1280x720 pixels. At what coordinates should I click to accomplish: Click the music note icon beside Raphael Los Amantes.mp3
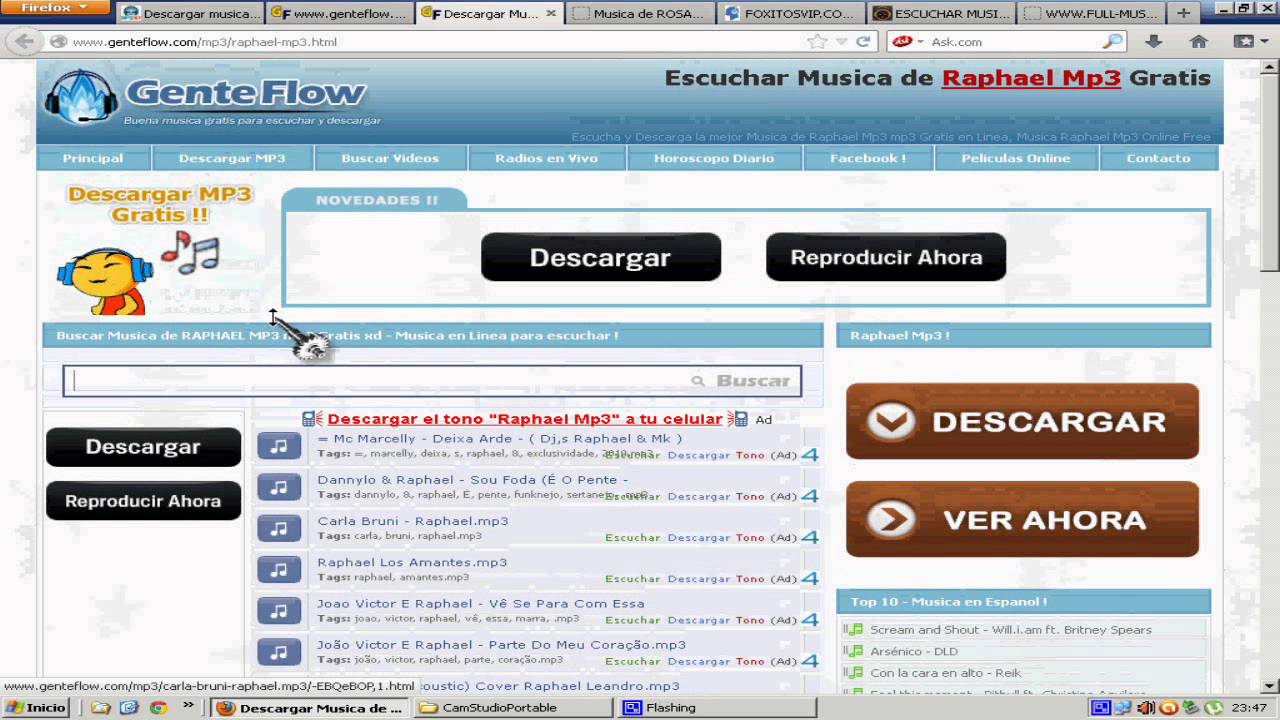(279, 569)
